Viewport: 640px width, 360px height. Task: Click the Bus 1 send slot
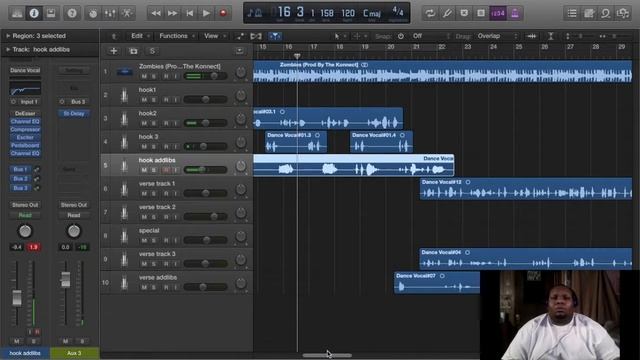pyautogui.click(x=20, y=169)
